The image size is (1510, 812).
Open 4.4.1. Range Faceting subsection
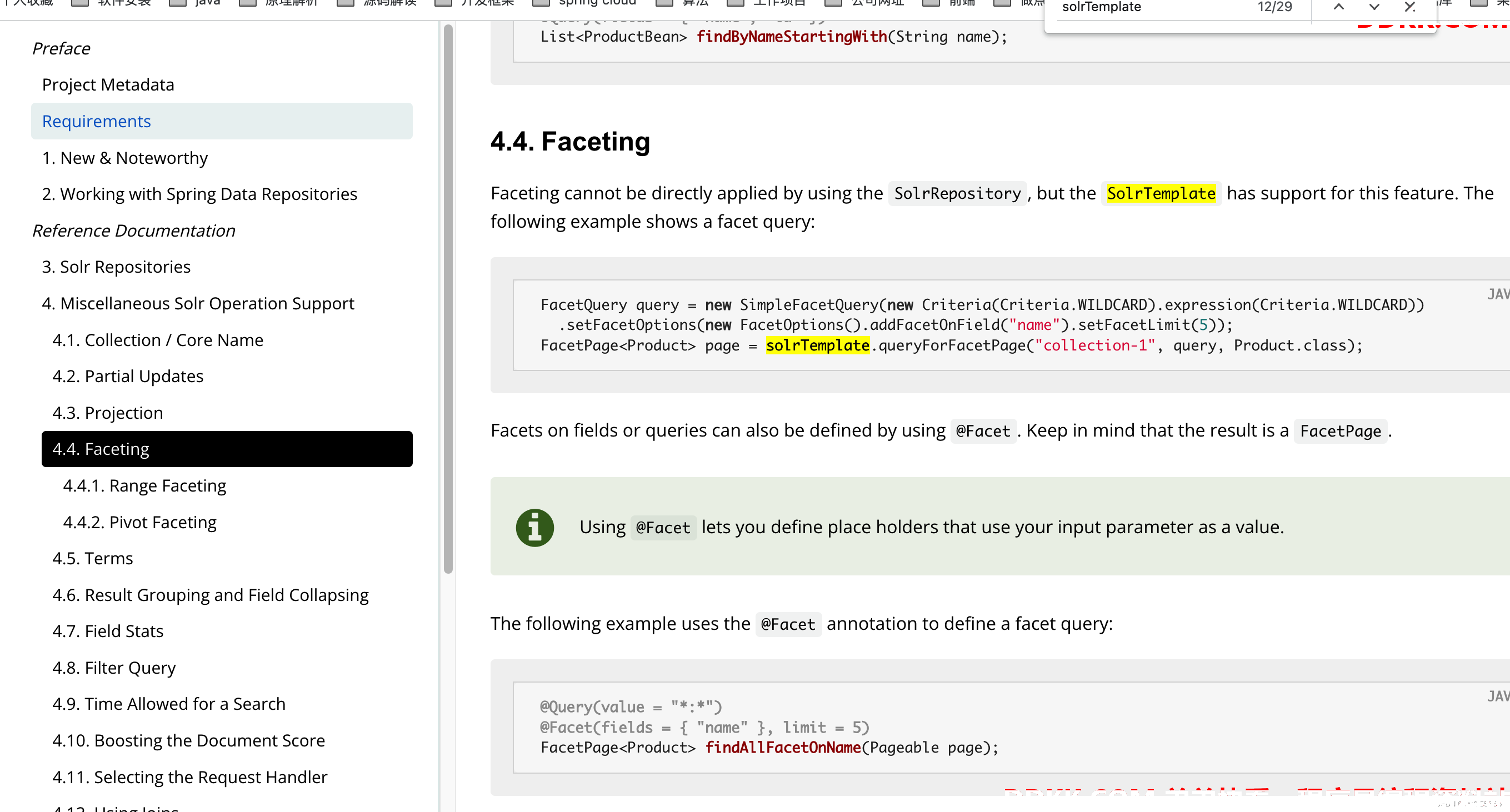(144, 487)
